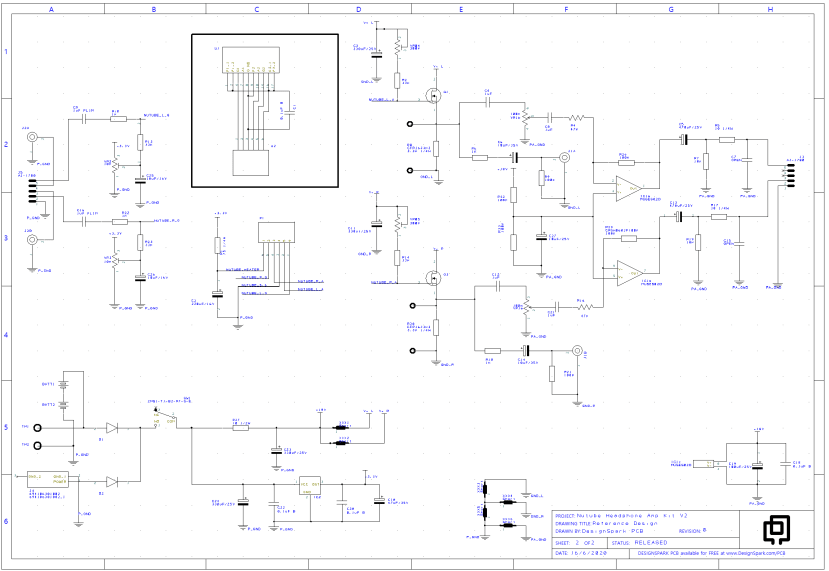829x571 pixels.
Task: Click the SW1 power switch symbol
Action: 165,416
